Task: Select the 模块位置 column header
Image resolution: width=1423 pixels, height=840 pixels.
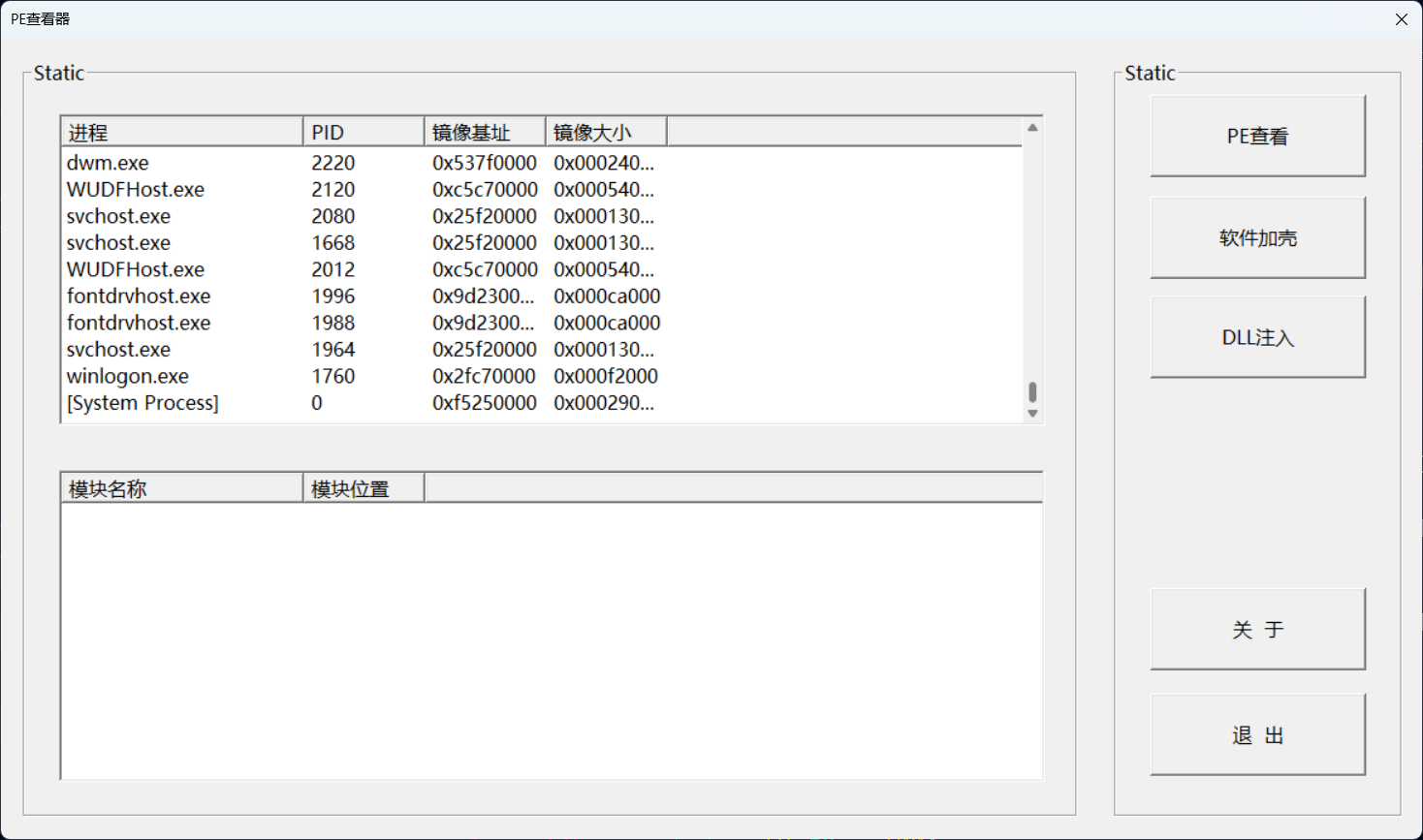Action: pos(364,489)
